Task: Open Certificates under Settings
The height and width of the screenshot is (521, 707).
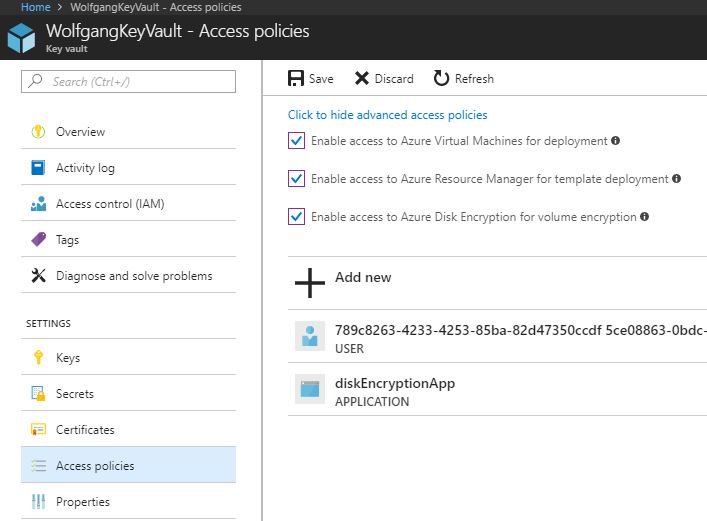Action: pos(129,429)
